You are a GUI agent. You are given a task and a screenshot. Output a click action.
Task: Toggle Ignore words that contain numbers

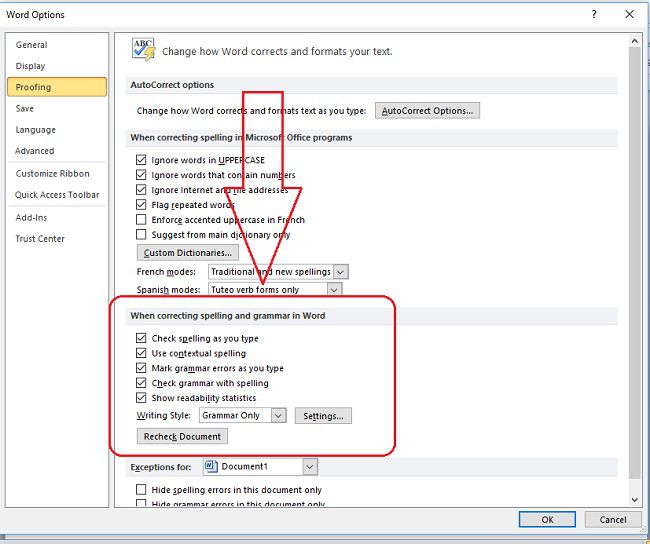click(141, 175)
